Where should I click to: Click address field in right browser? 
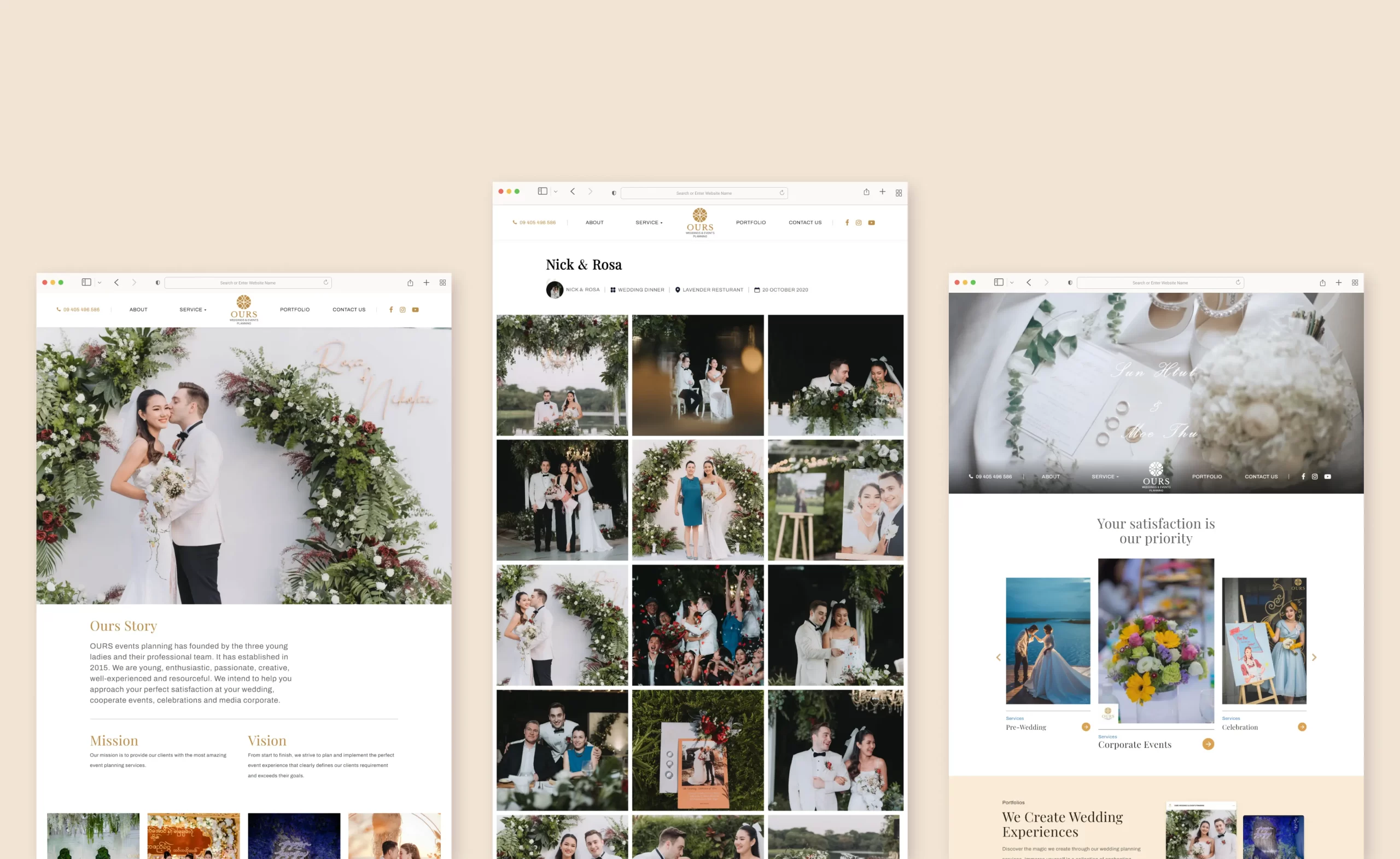[1160, 282]
